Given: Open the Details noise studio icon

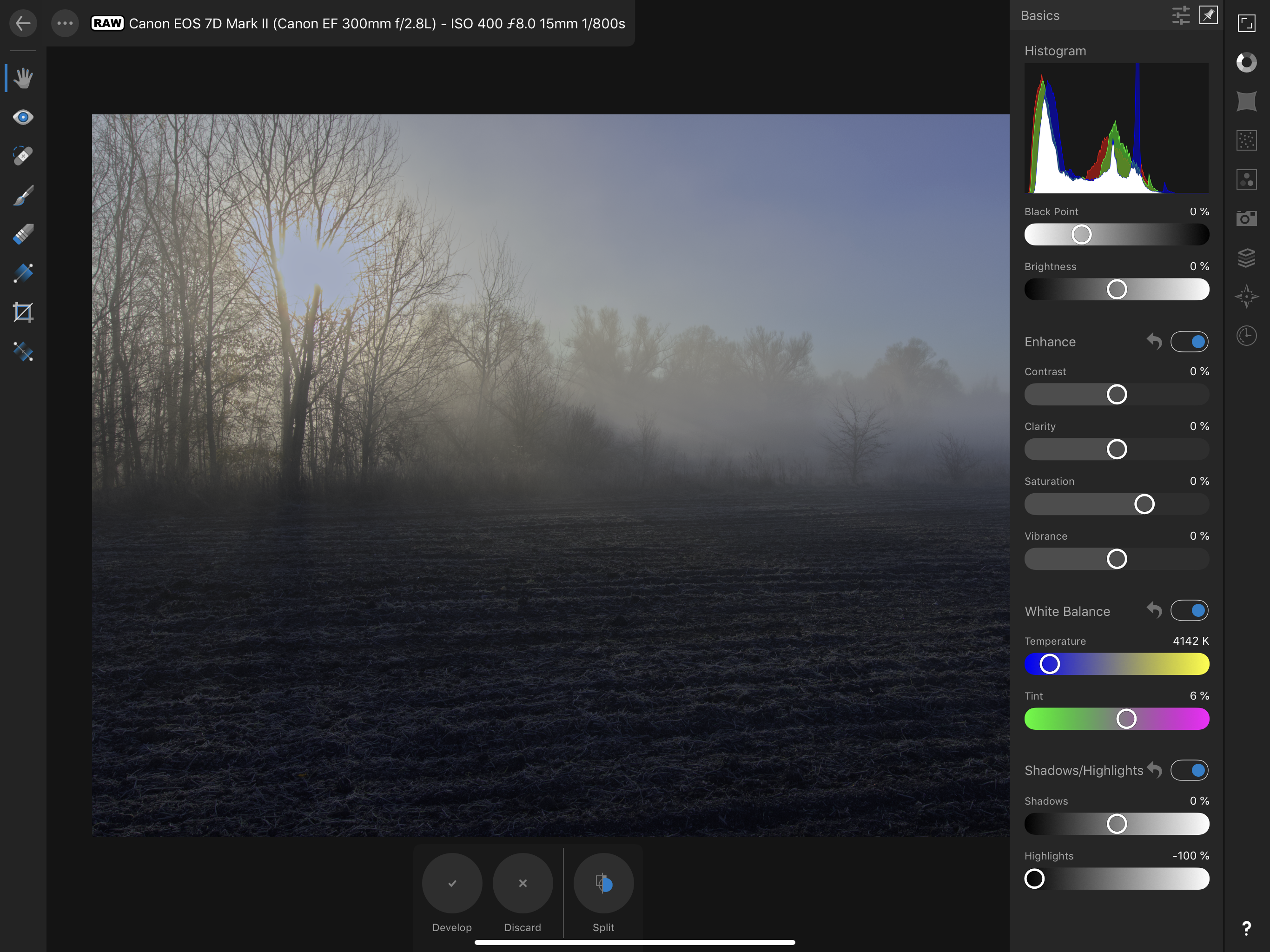Looking at the screenshot, I should [x=1246, y=140].
